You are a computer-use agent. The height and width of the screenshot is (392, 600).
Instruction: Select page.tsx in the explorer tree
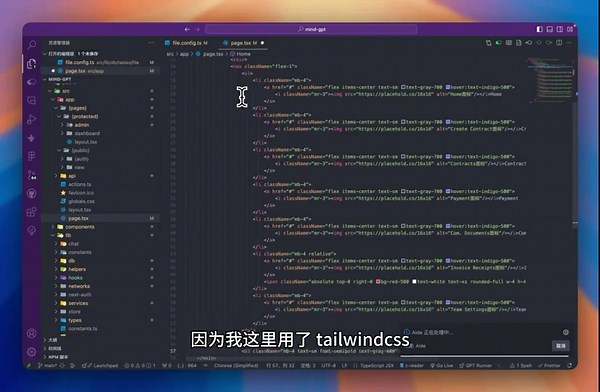(x=101, y=218)
